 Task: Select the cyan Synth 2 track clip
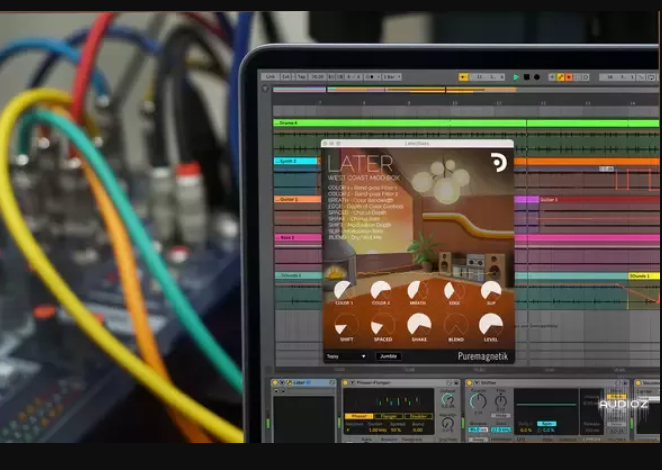tap(296, 161)
